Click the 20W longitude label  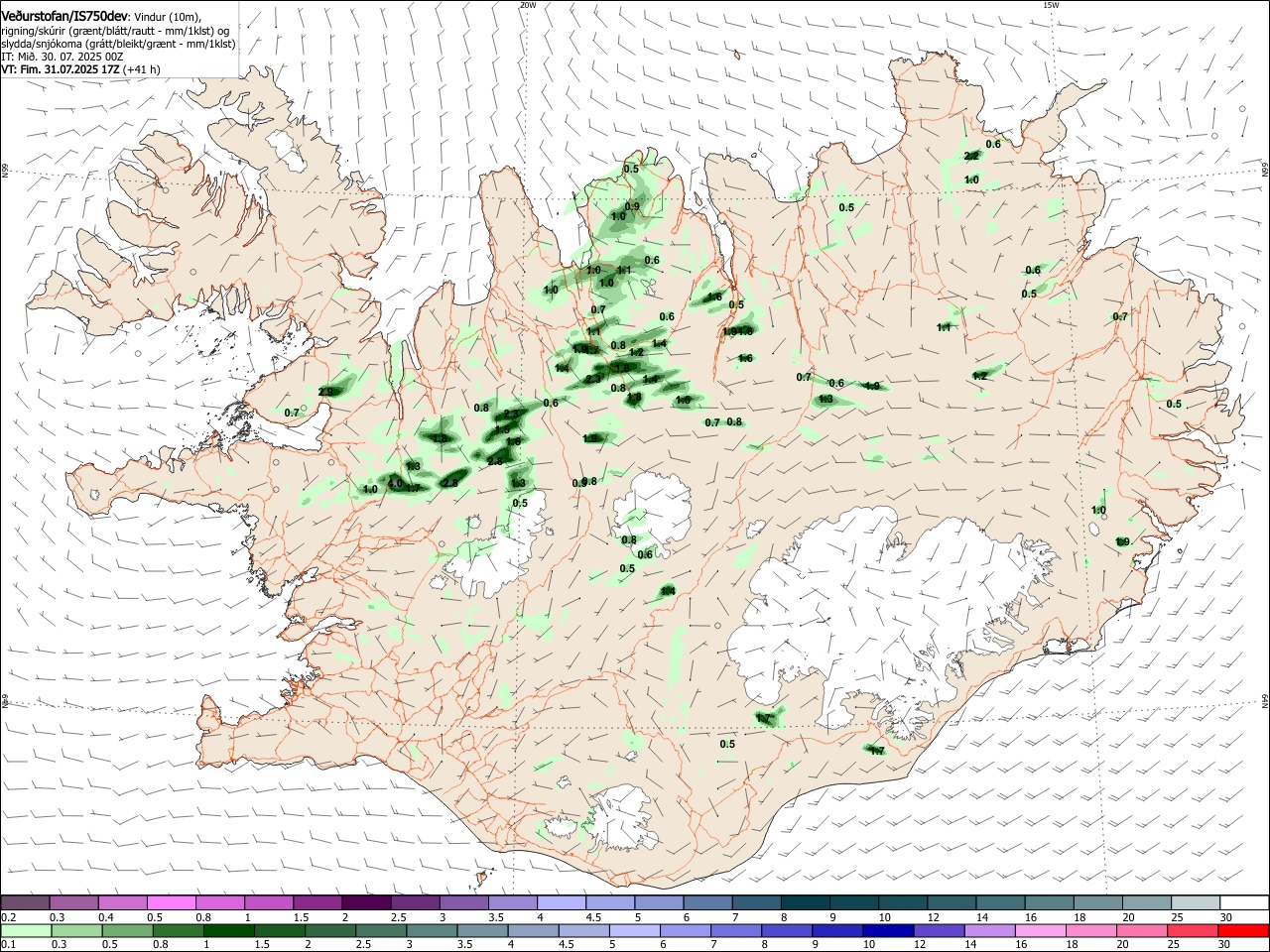click(528, 5)
